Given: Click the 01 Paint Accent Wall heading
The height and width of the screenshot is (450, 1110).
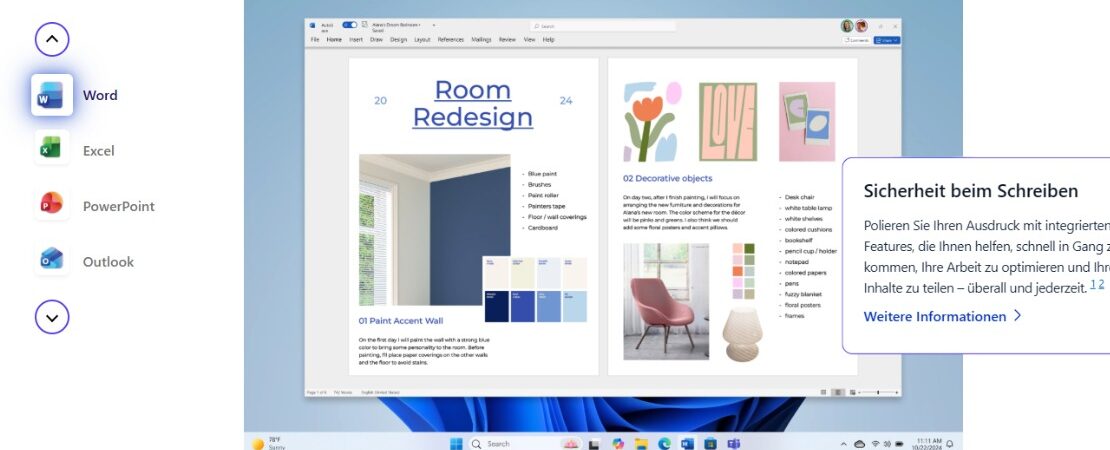Looking at the screenshot, I should pyautogui.click(x=401, y=321).
